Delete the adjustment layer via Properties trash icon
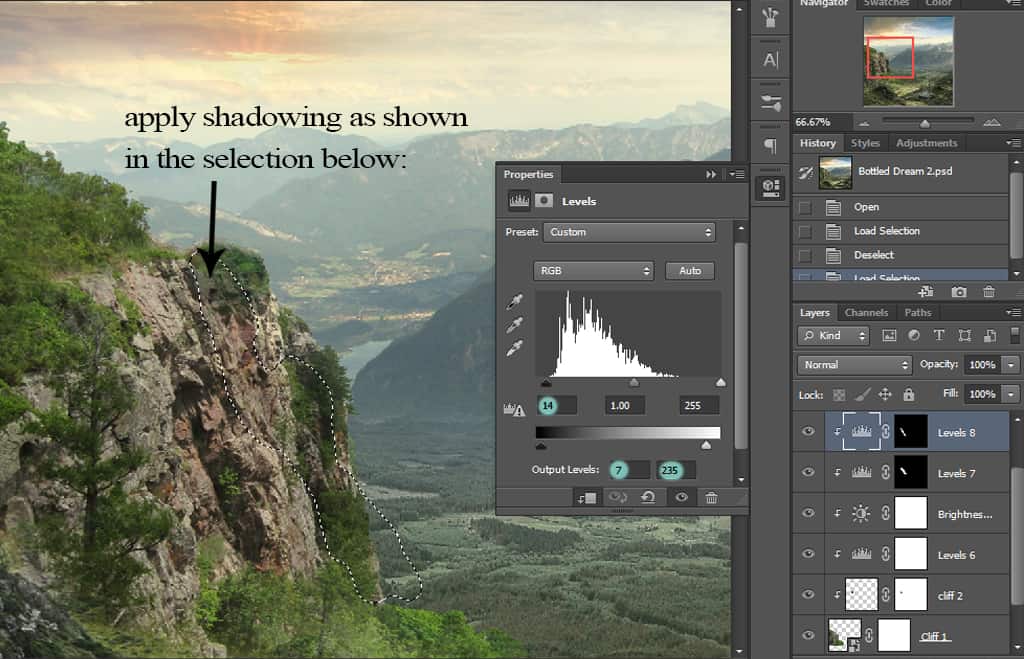The height and width of the screenshot is (659, 1024). [711, 497]
